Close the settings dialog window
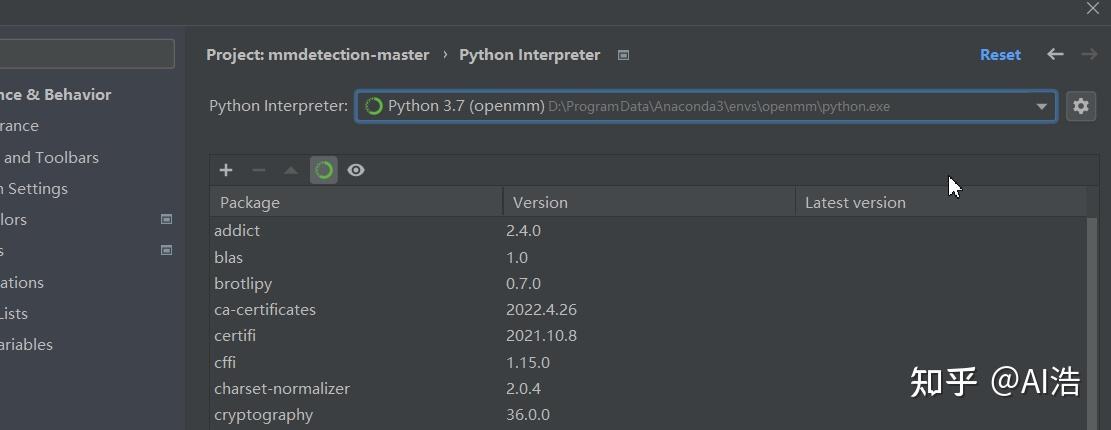 pyautogui.click(x=1092, y=8)
